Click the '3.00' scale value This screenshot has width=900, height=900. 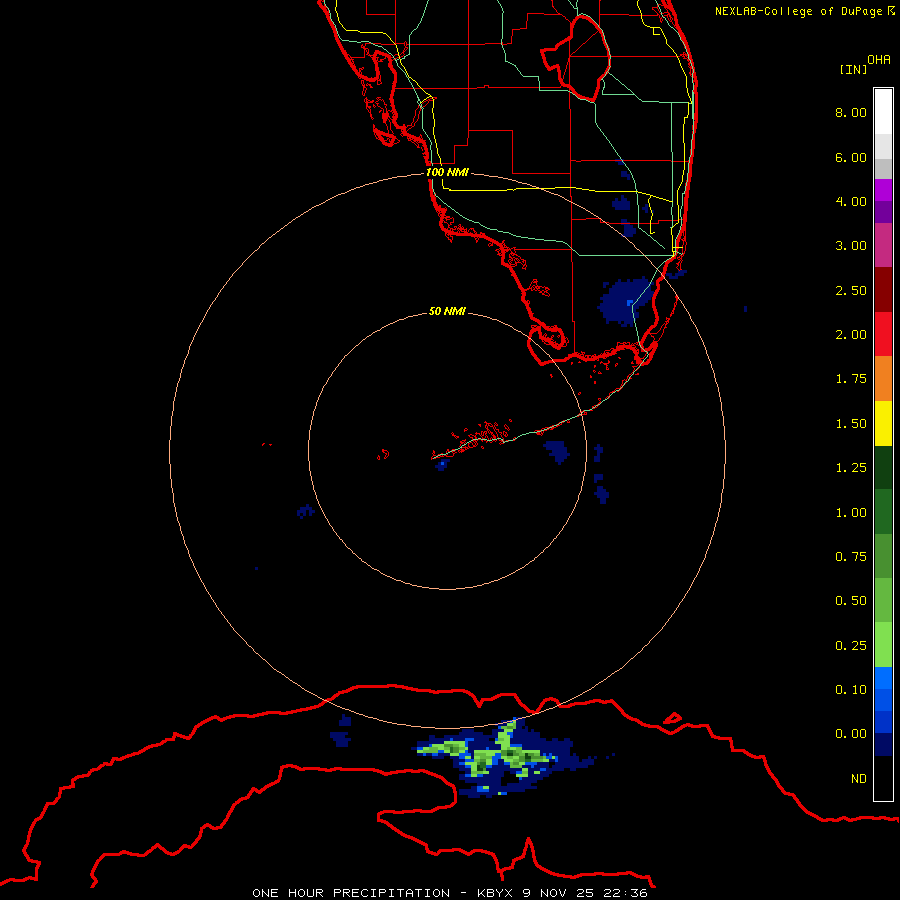coord(851,246)
